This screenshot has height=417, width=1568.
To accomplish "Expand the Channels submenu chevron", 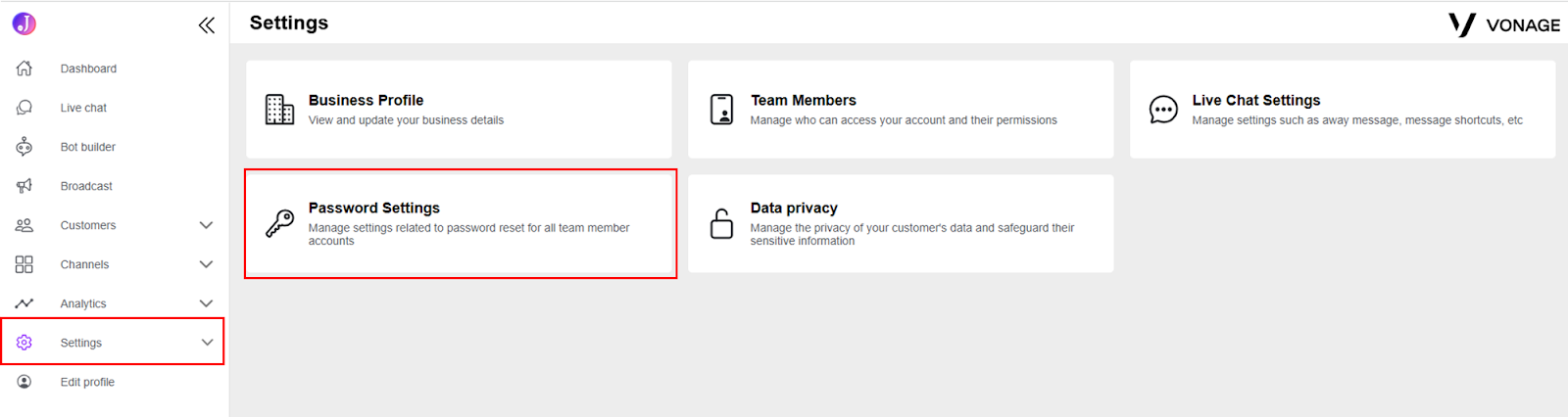I will coord(206,264).
